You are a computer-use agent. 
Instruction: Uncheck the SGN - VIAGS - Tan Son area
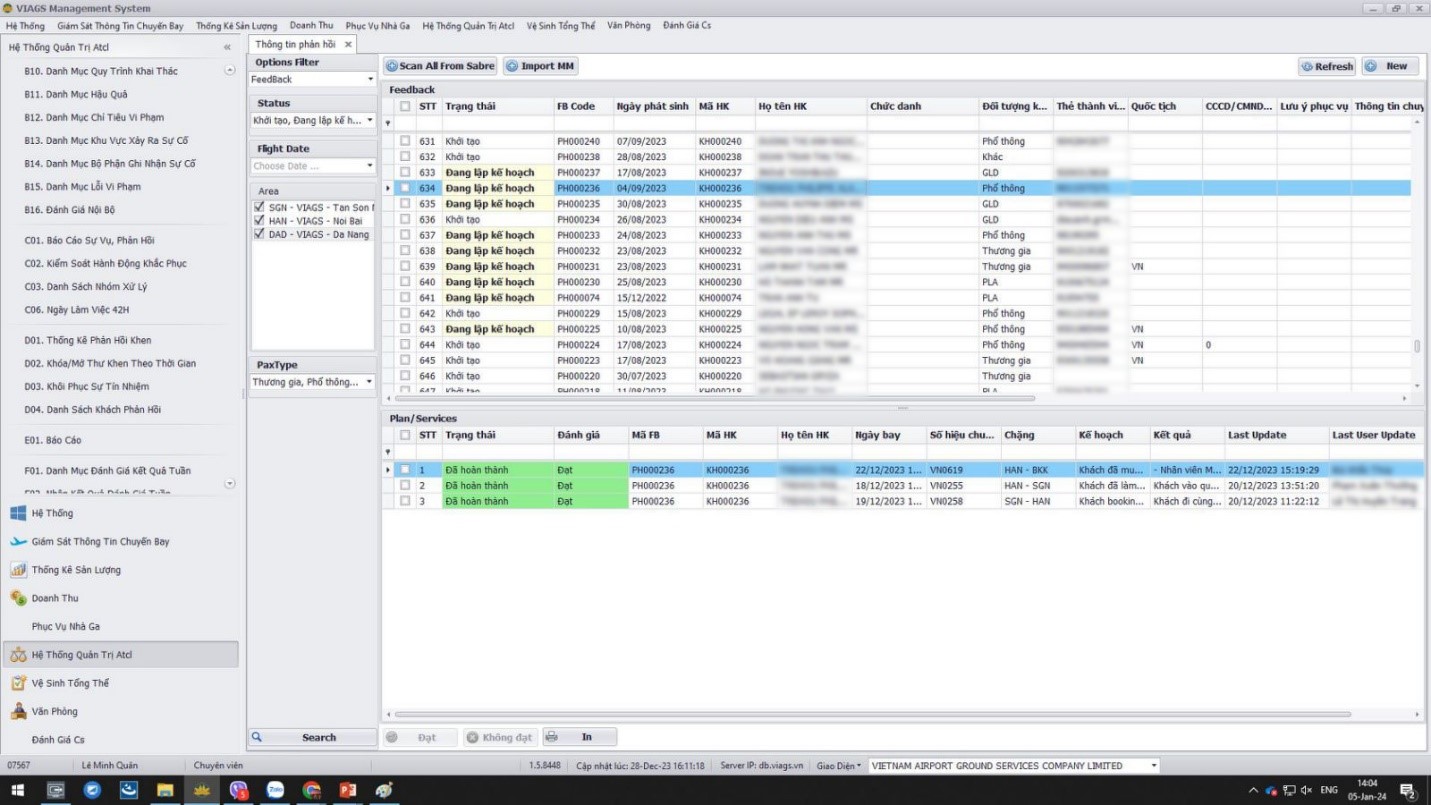click(x=260, y=207)
